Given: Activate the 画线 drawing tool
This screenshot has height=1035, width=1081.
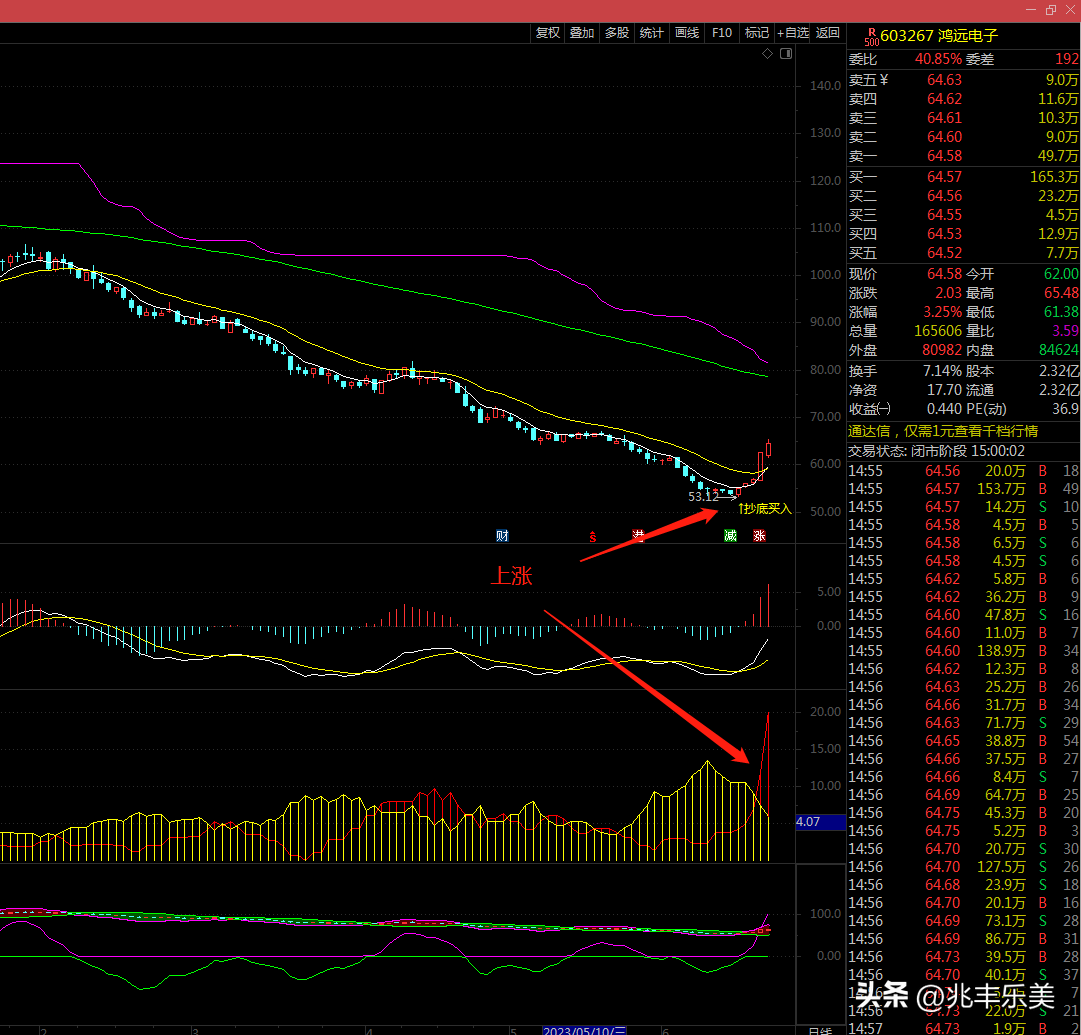Looking at the screenshot, I should click(687, 33).
